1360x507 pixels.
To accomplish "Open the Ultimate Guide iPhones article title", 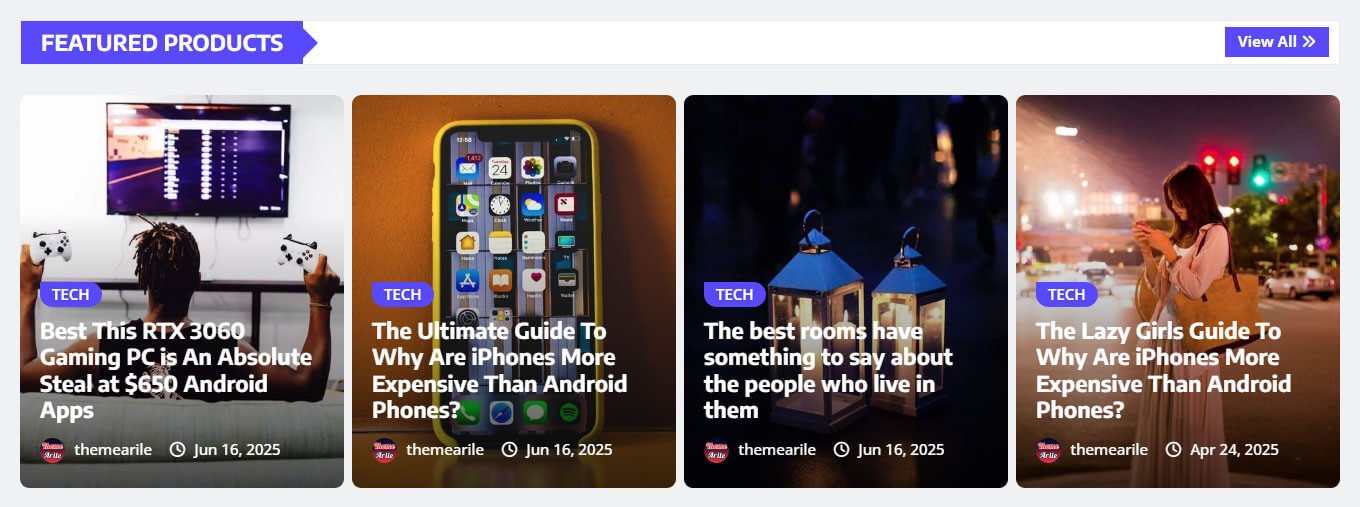I will tap(500, 370).
